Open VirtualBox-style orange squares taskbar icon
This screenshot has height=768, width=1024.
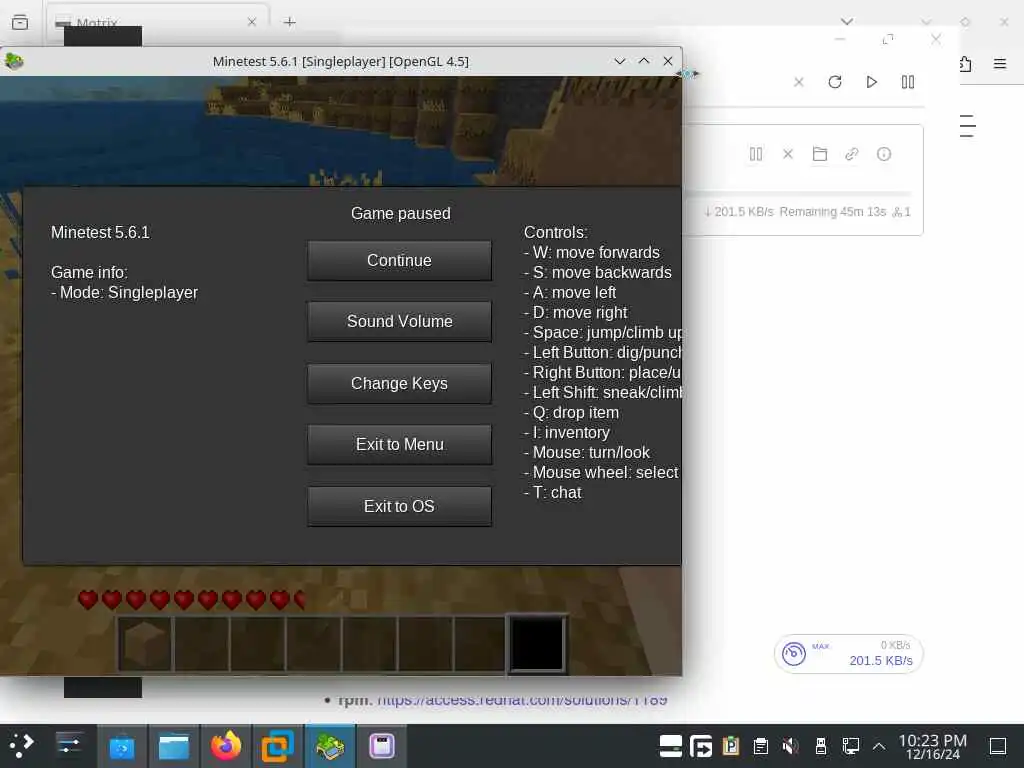[x=278, y=746]
